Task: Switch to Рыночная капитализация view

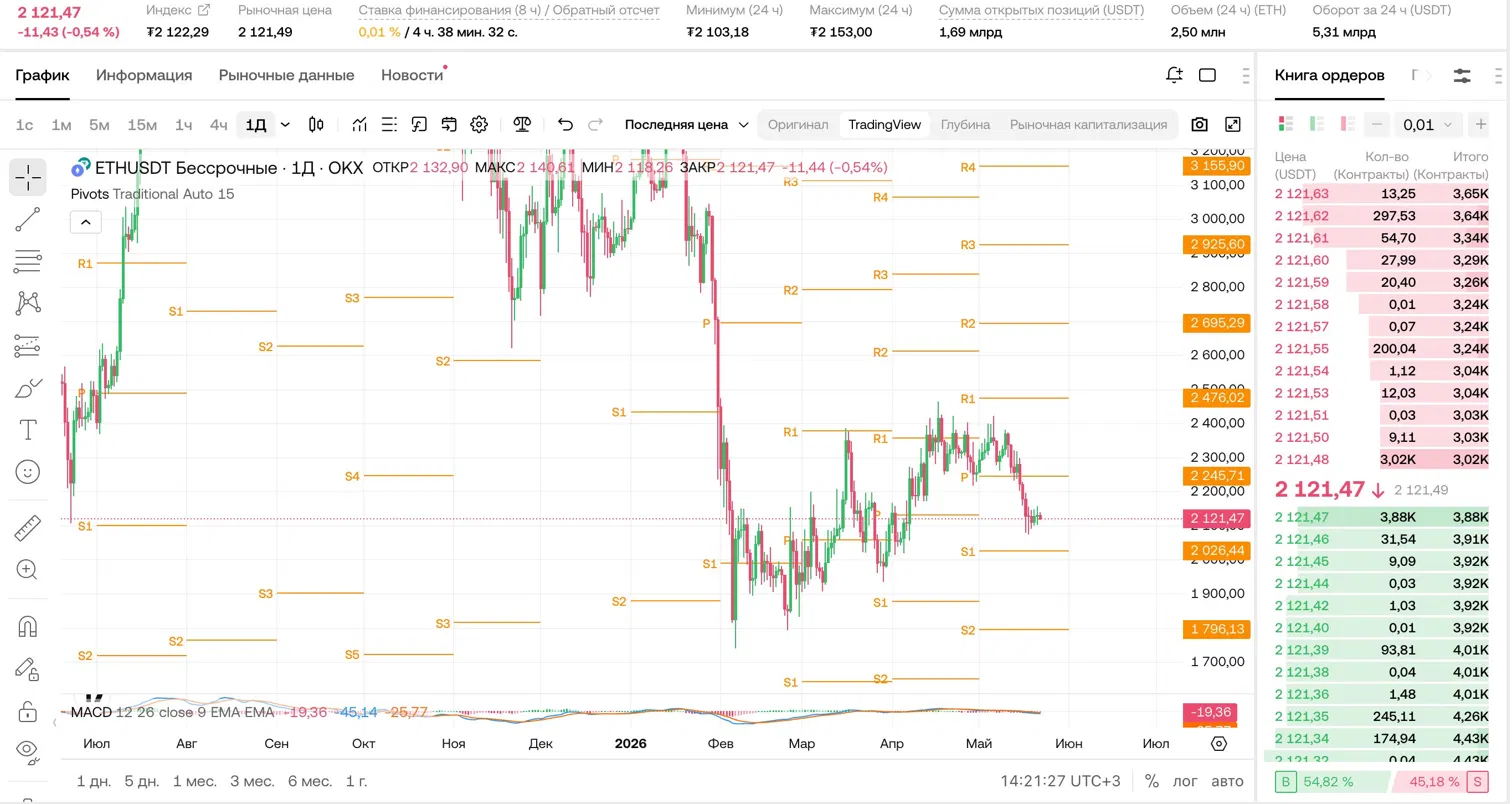Action: (1089, 125)
